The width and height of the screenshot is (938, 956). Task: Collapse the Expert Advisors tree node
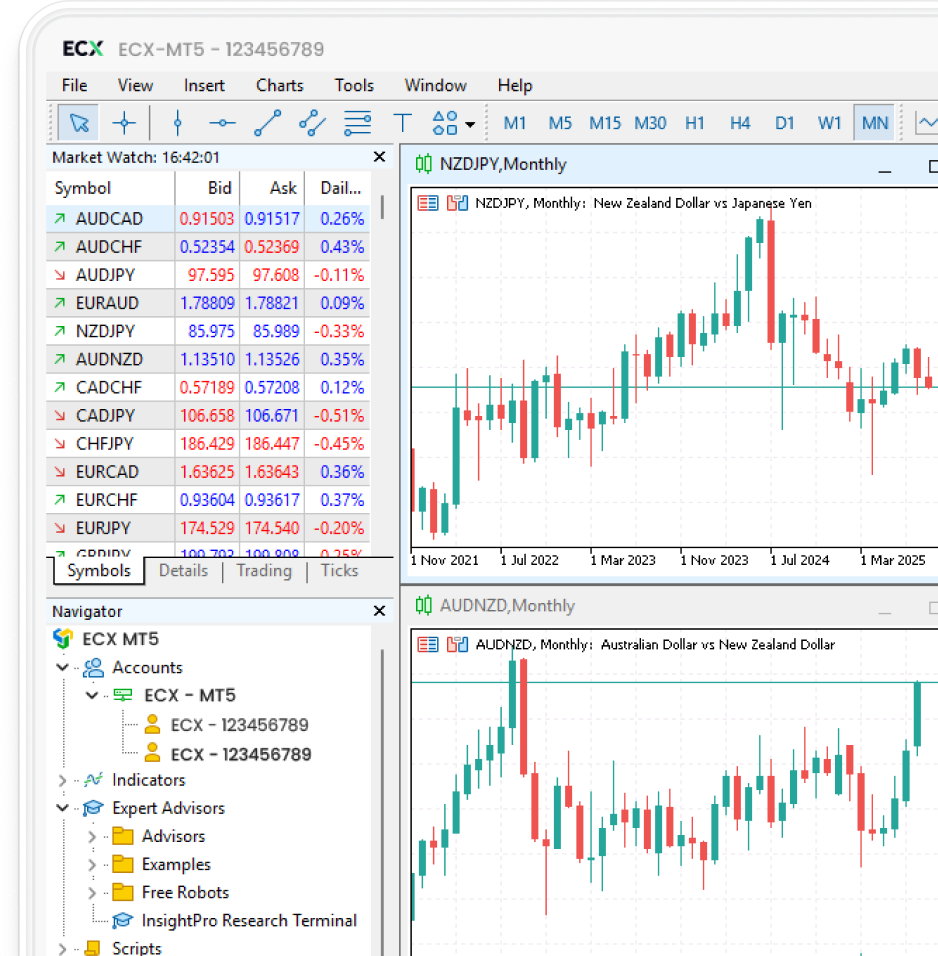(x=63, y=808)
